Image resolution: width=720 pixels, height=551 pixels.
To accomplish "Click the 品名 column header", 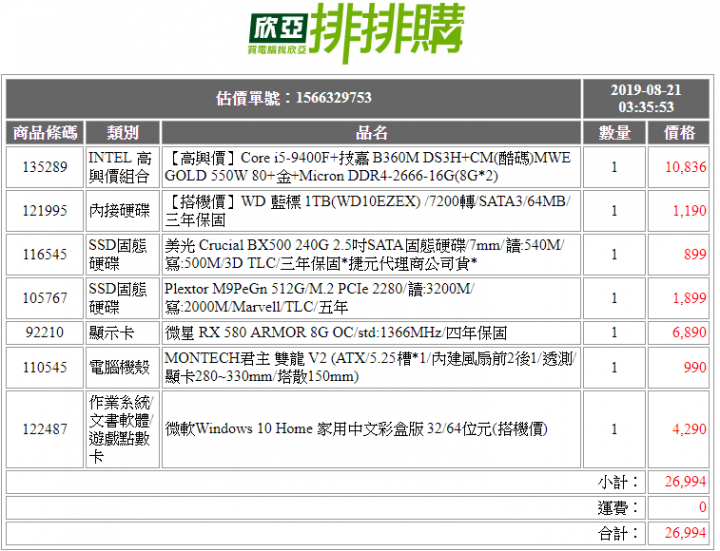I will (371, 133).
